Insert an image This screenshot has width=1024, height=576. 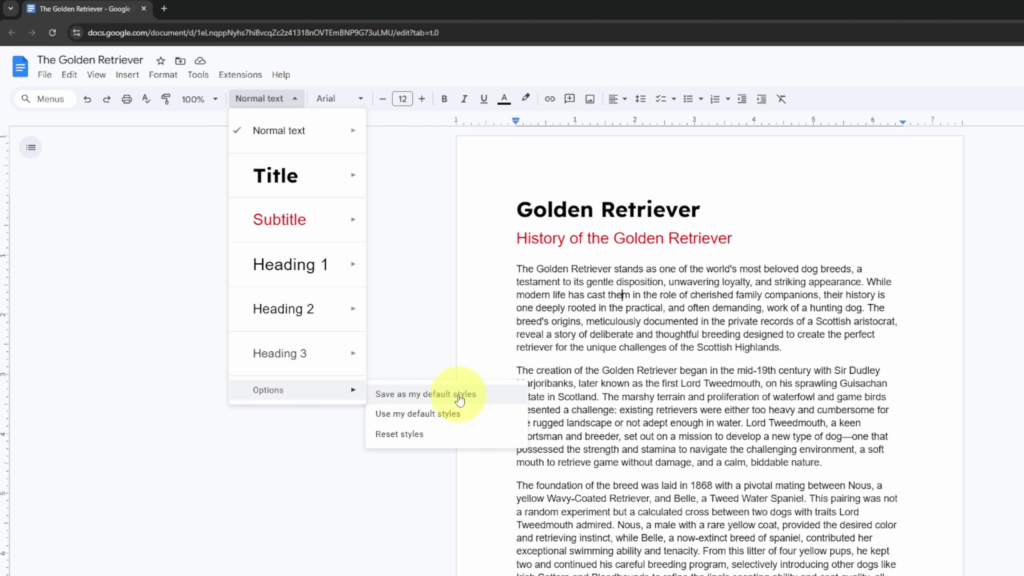pyautogui.click(x=590, y=98)
